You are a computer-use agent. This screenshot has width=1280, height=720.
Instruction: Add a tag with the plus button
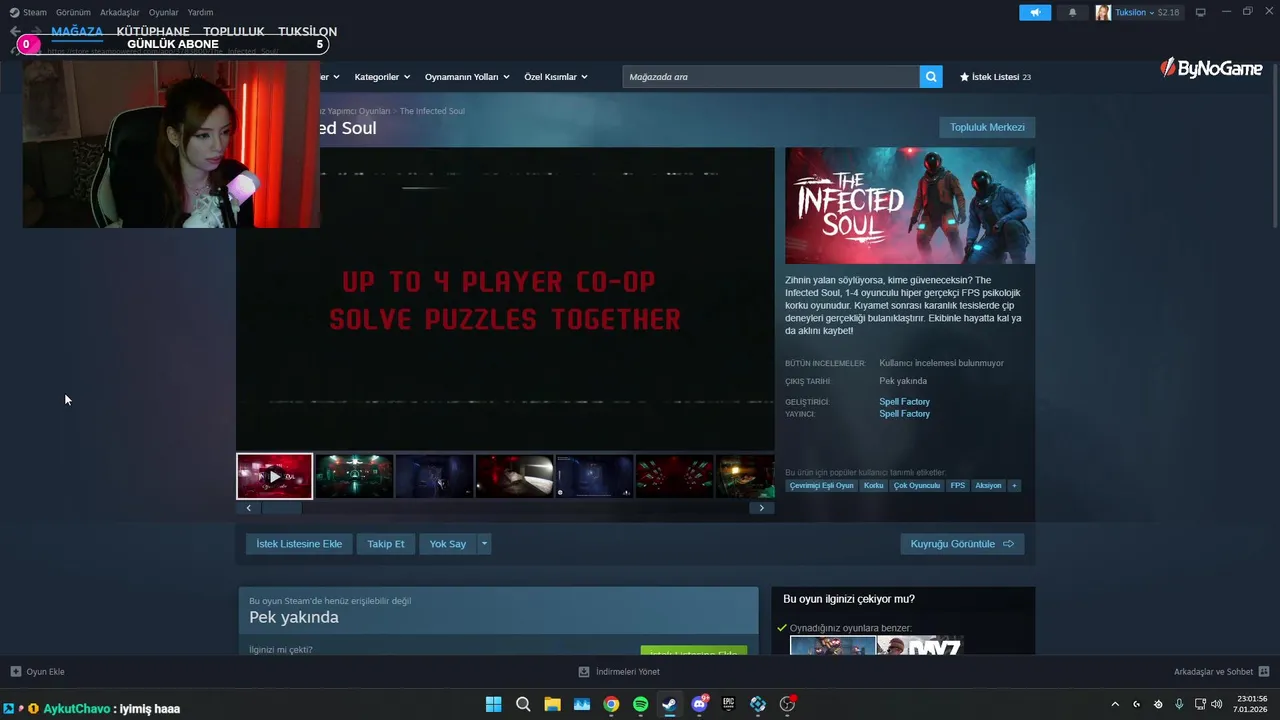[x=1014, y=486]
